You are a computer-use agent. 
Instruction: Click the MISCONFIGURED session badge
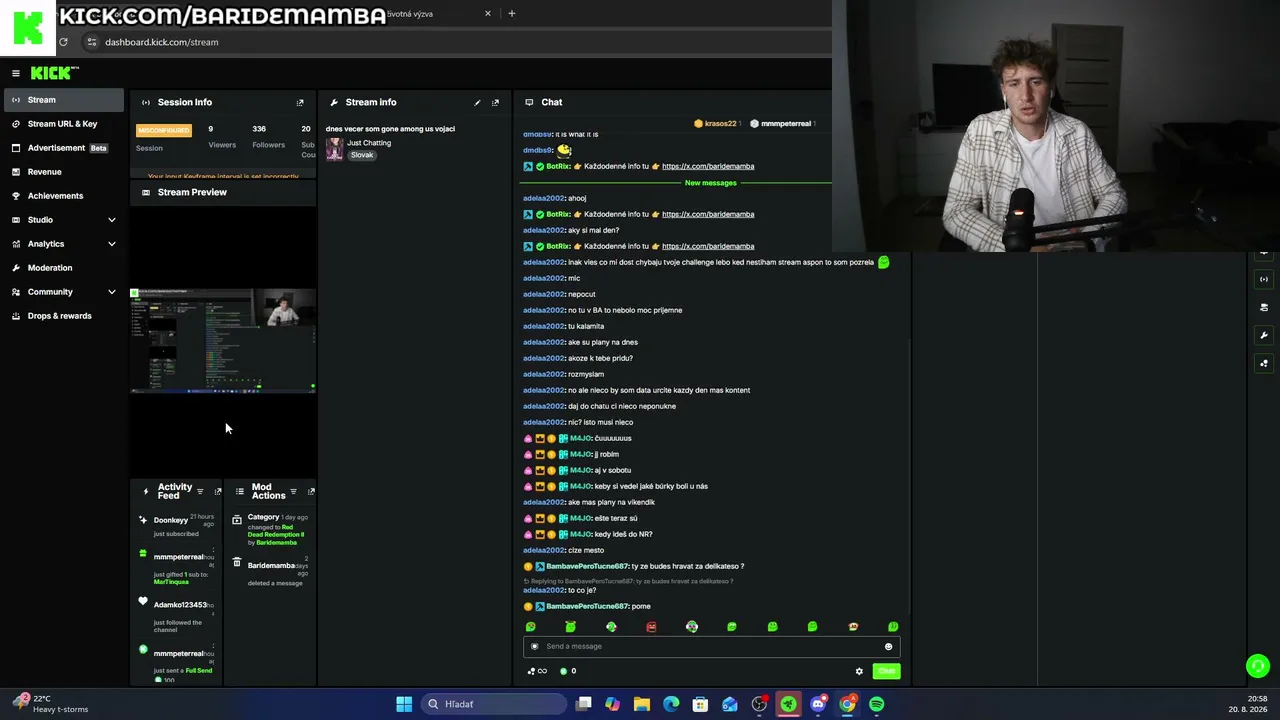(163, 131)
